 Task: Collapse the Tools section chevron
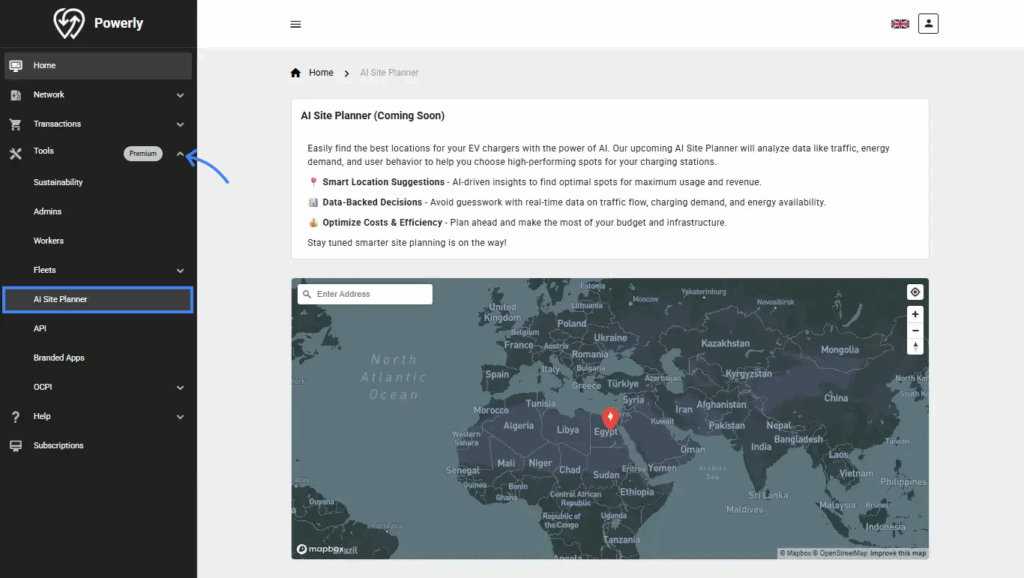coord(180,153)
